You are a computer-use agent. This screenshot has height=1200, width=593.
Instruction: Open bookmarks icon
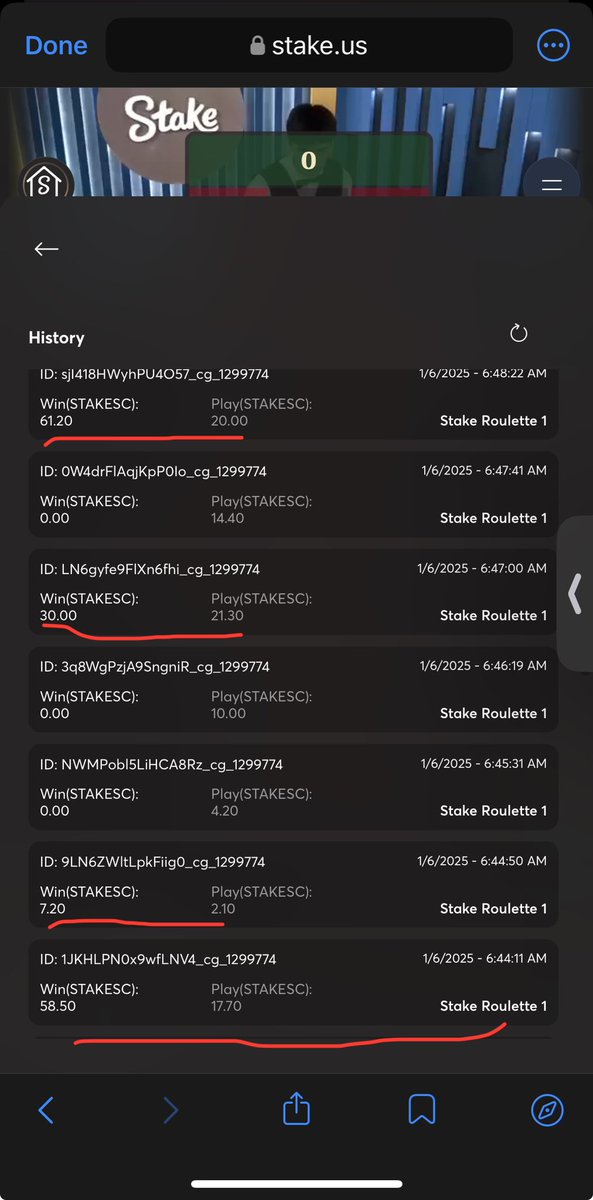pos(421,1109)
